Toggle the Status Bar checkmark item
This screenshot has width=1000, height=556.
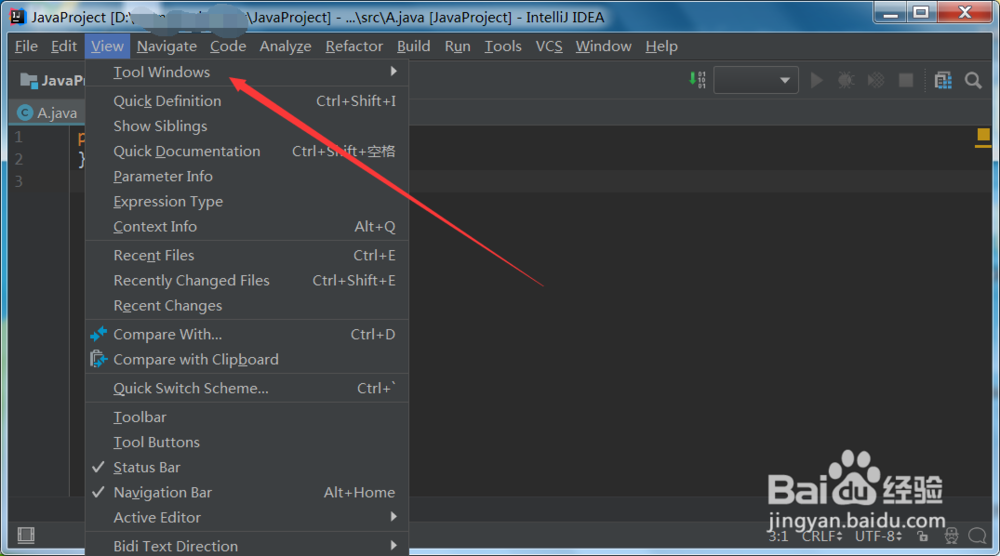(247, 467)
